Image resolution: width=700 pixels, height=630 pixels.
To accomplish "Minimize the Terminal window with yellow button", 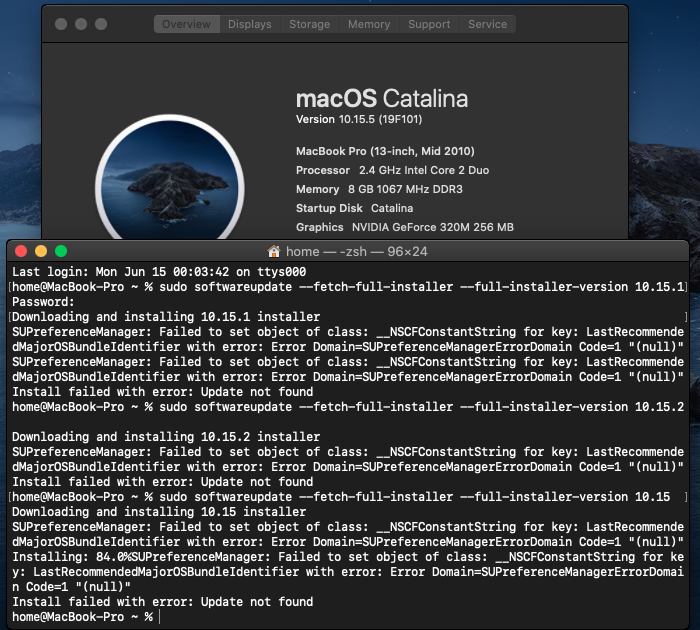I will click(x=41, y=251).
